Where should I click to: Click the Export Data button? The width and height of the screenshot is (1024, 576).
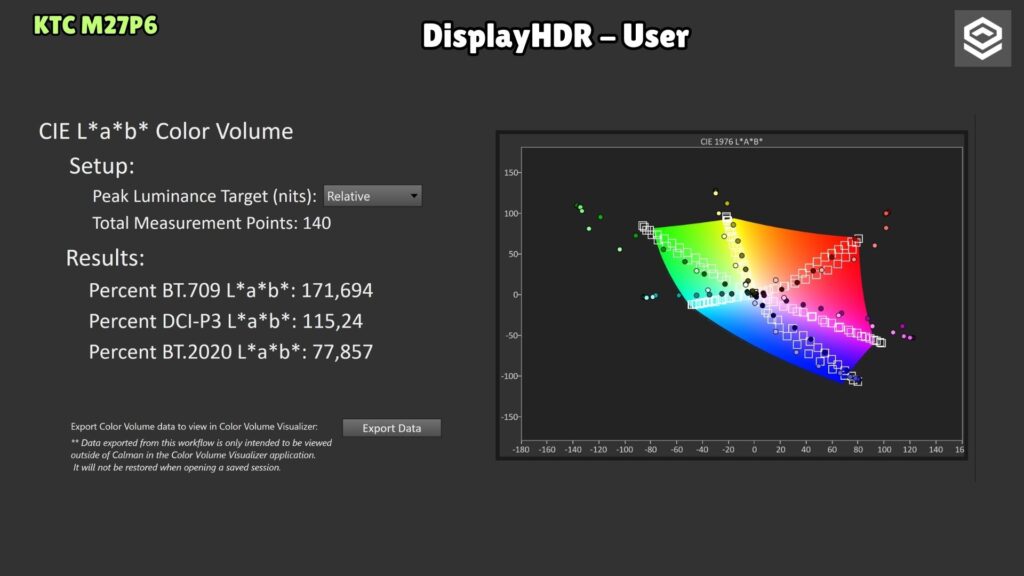click(x=392, y=428)
